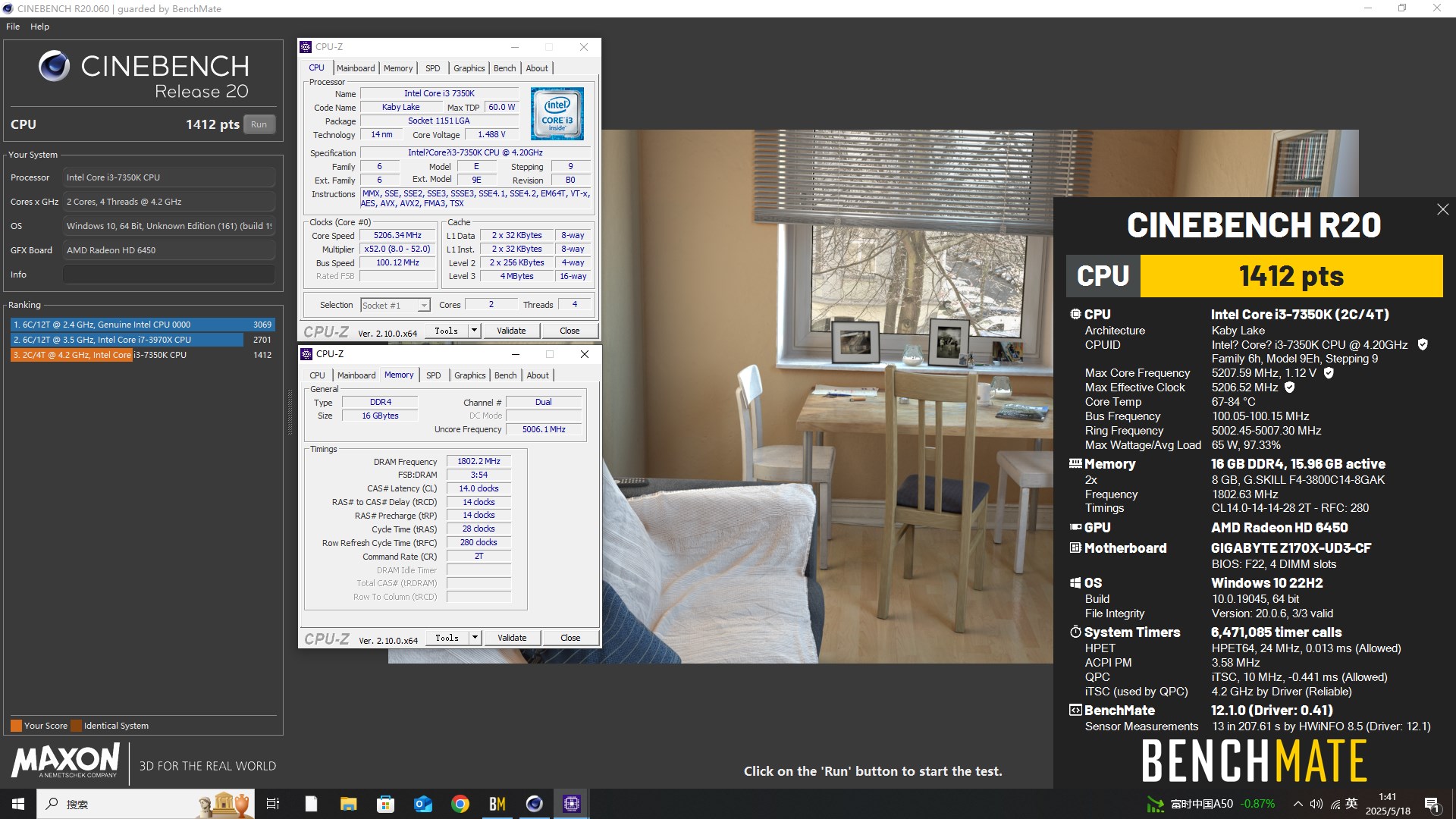Open About tab in top CPU-Z window
Image resolution: width=1456 pixels, height=819 pixels.
click(537, 68)
